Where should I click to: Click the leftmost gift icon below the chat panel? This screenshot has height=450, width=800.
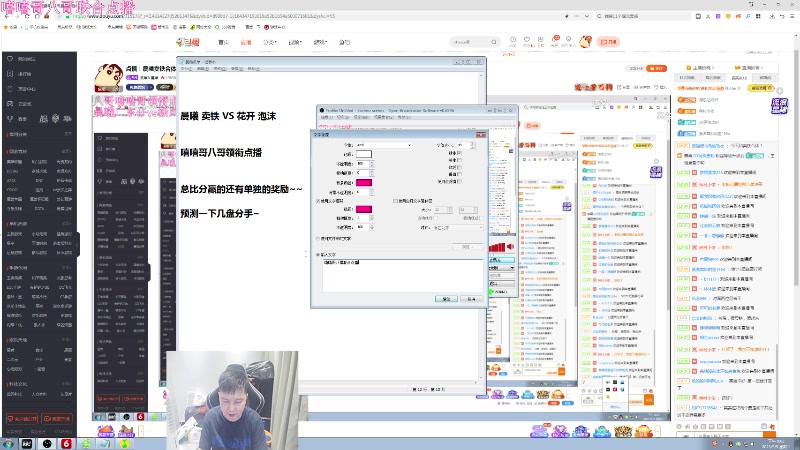click(539, 431)
